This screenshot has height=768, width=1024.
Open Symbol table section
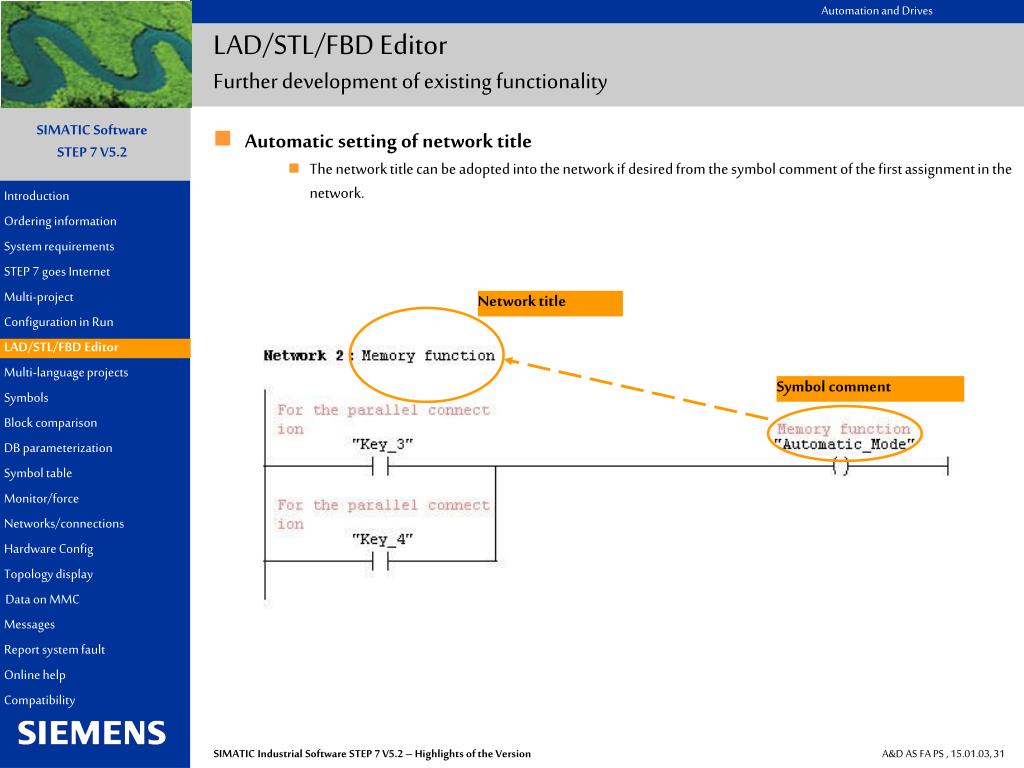[38, 473]
